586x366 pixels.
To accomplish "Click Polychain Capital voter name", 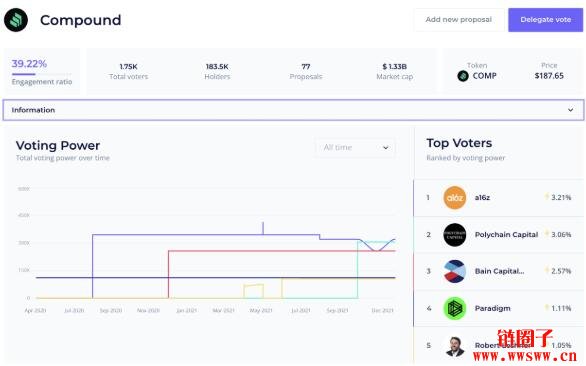I will [x=506, y=234].
